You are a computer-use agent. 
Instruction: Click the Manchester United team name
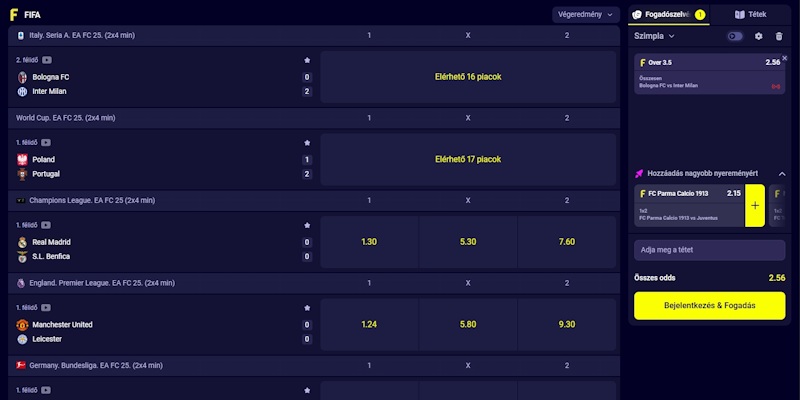pos(62,325)
